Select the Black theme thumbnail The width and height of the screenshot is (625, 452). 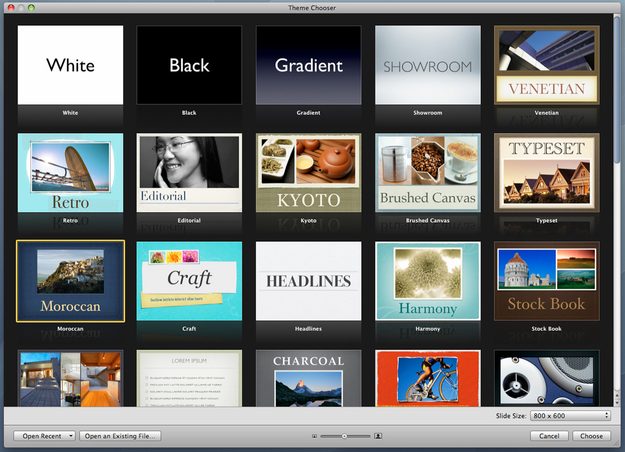[189, 65]
